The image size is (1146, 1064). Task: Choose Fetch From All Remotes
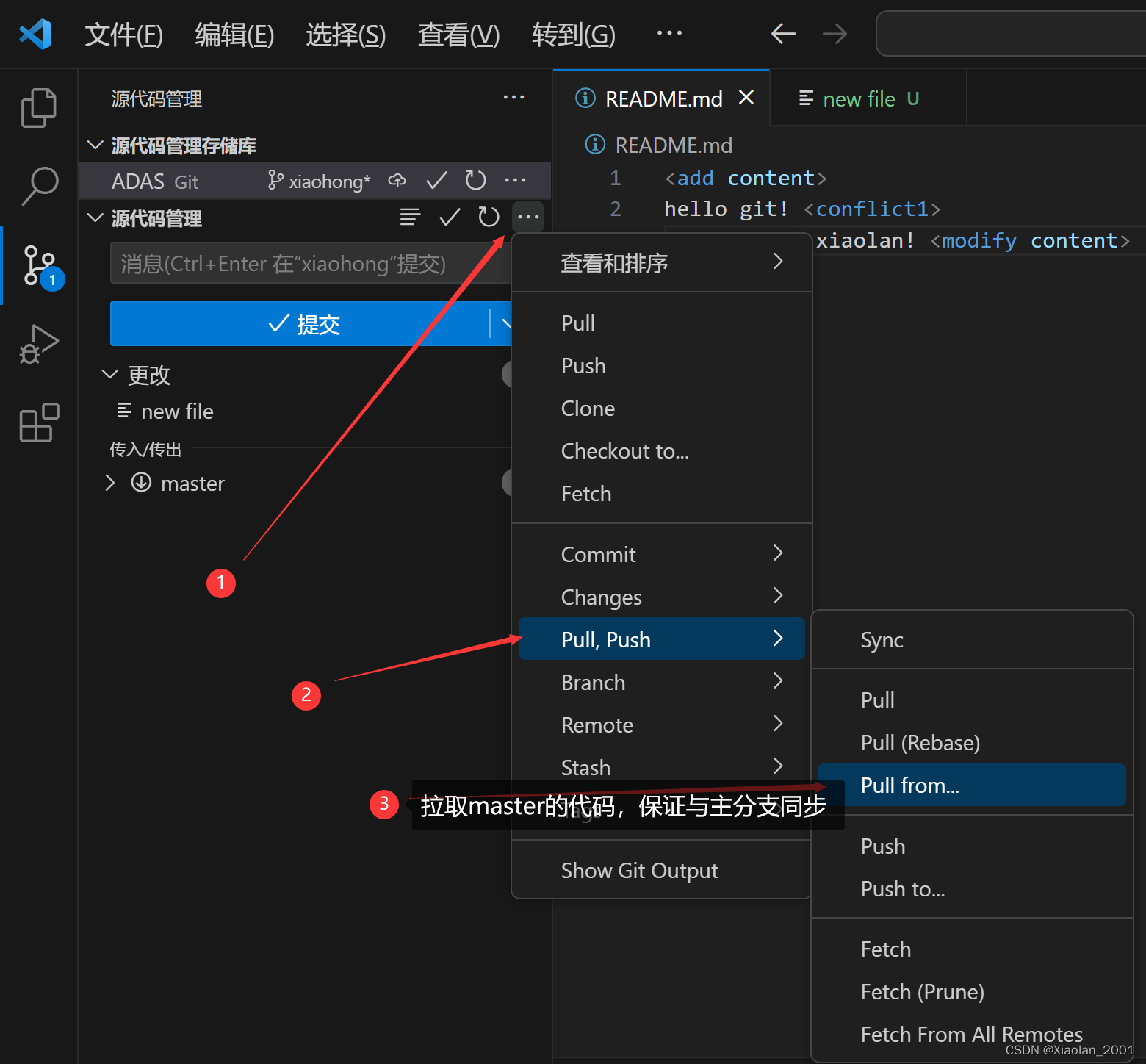(x=971, y=1034)
